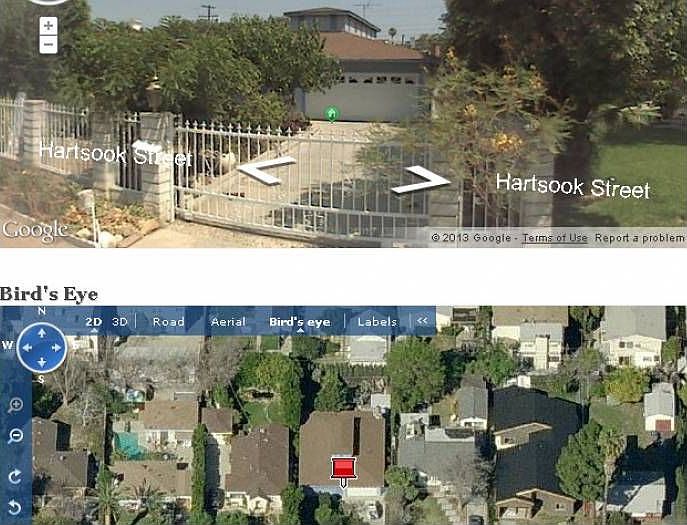This screenshot has width=687, height=525.
Task: Pan the bird's eye map west
Action: click(x=27, y=348)
